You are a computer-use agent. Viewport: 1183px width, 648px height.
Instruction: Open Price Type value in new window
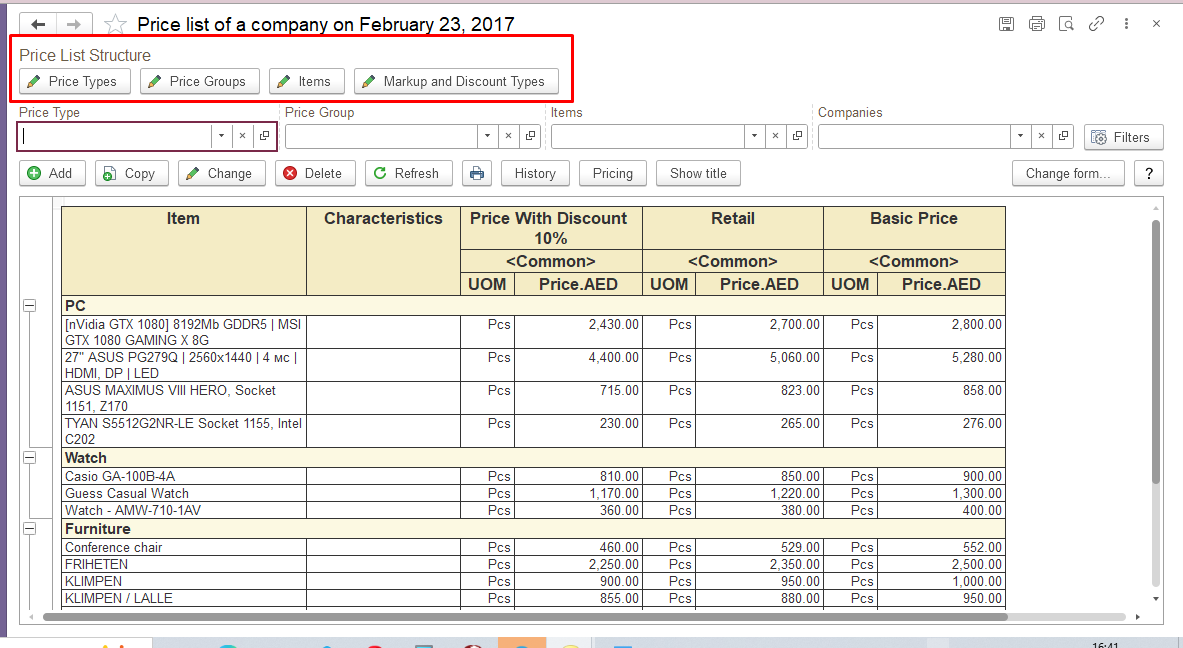tap(265, 137)
